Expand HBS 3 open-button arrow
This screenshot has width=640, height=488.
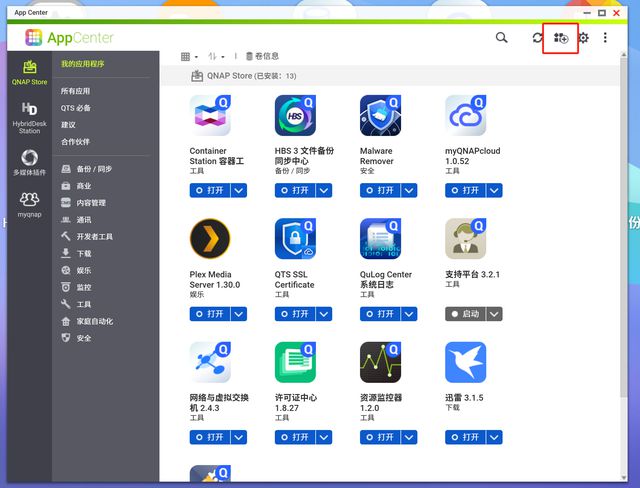[324, 191]
